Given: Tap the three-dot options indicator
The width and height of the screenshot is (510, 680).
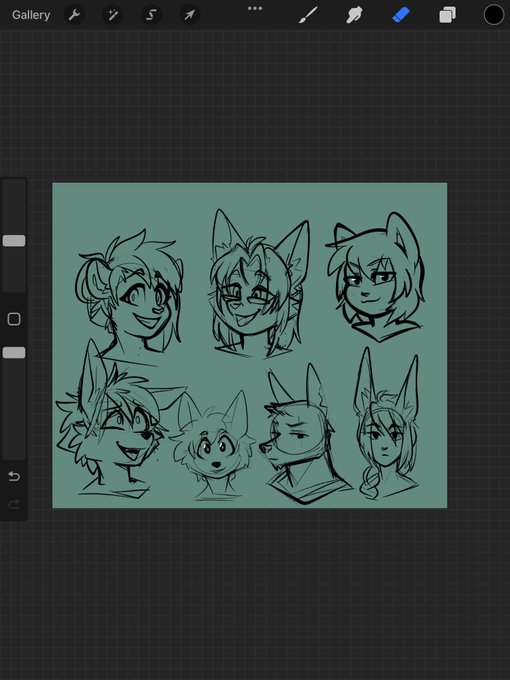Looking at the screenshot, I should pos(255,8).
